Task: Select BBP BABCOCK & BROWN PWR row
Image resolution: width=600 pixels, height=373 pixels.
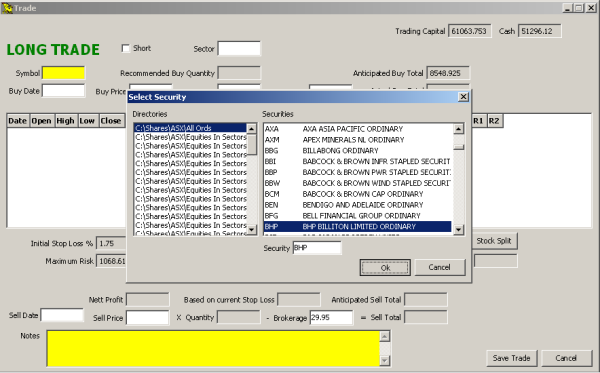Action: (357, 172)
